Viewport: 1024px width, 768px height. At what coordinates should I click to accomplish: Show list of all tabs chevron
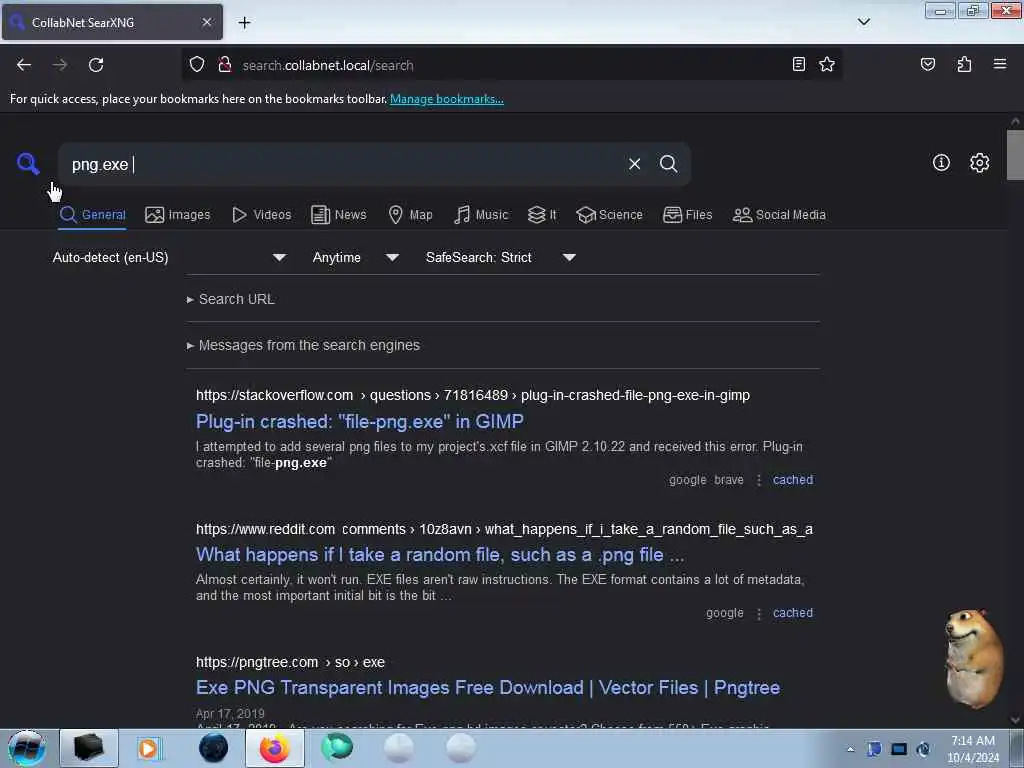coord(863,22)
